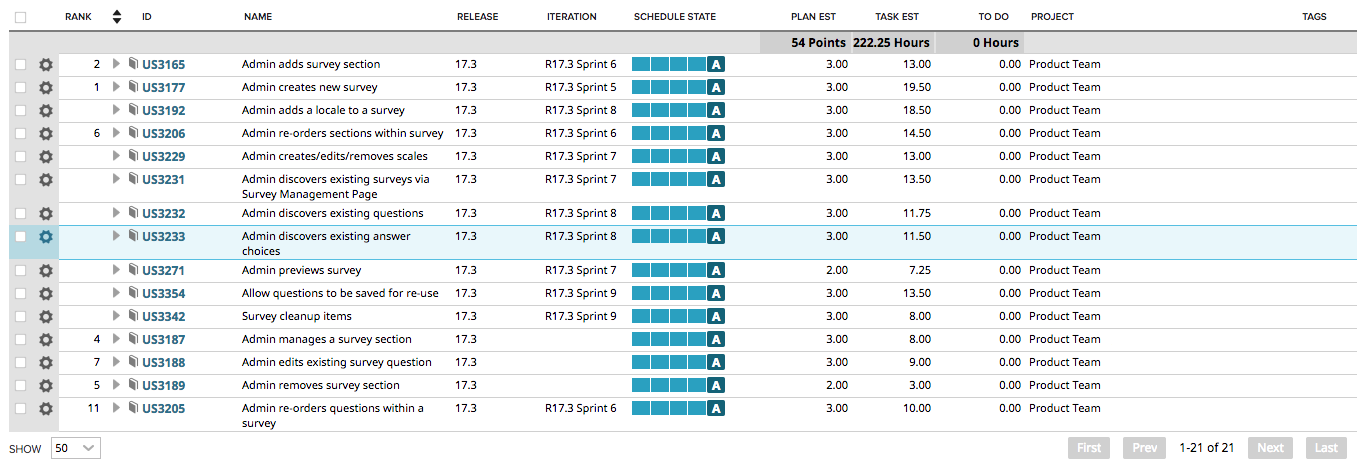Sort by Iteration column header
The image size is (1370, 474).
point(571,17)
